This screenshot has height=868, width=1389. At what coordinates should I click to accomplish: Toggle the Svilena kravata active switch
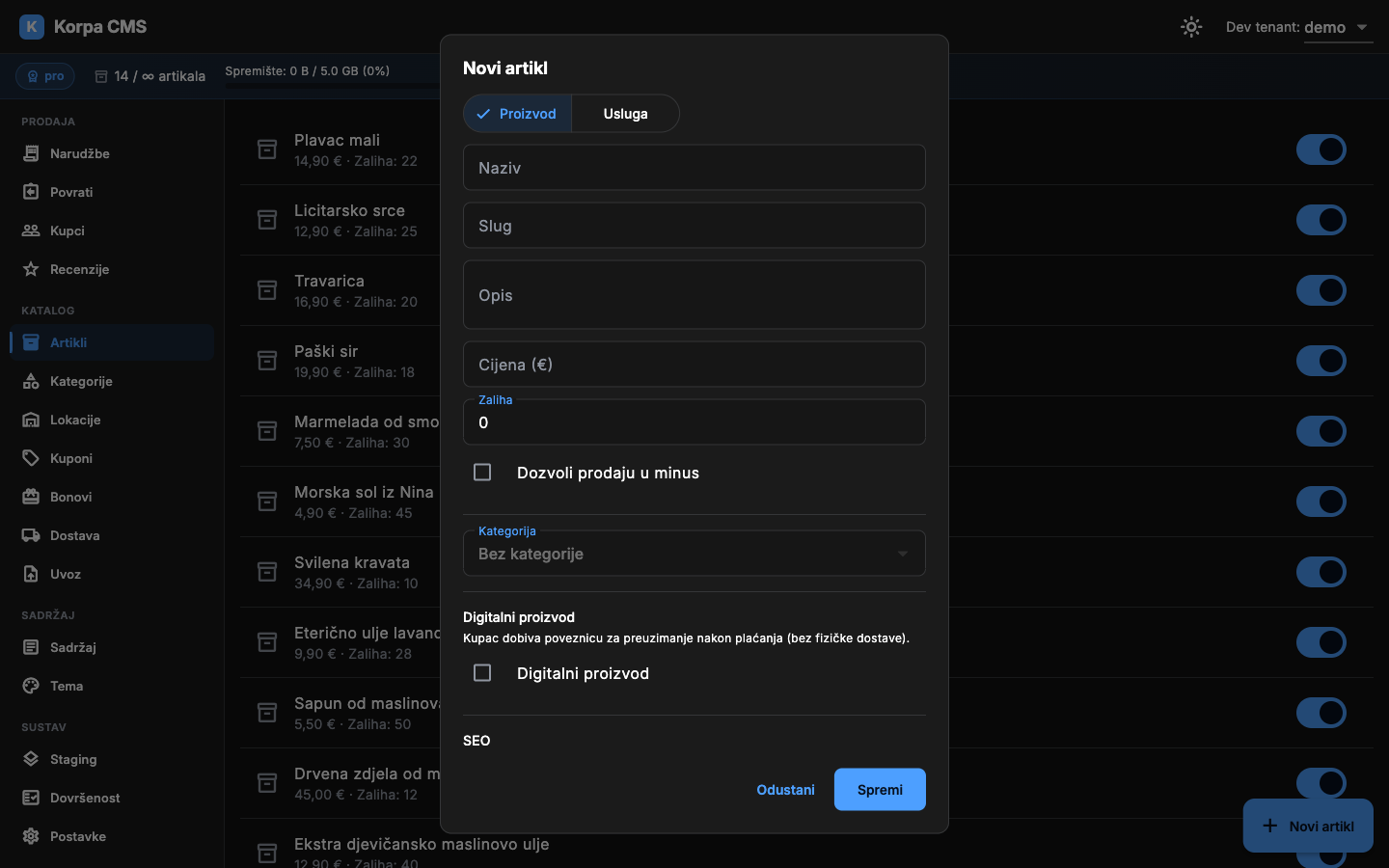(x=1321, y=572)
